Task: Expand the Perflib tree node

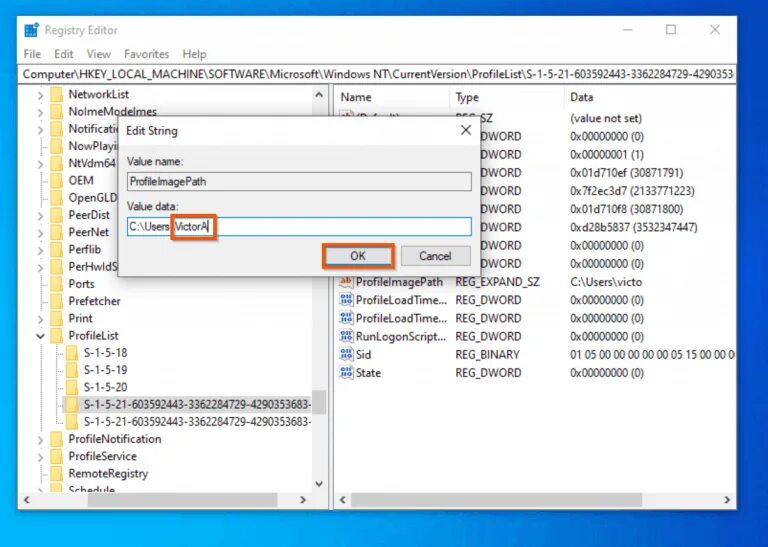Action: pyautogui.click(x=41, y=250)
